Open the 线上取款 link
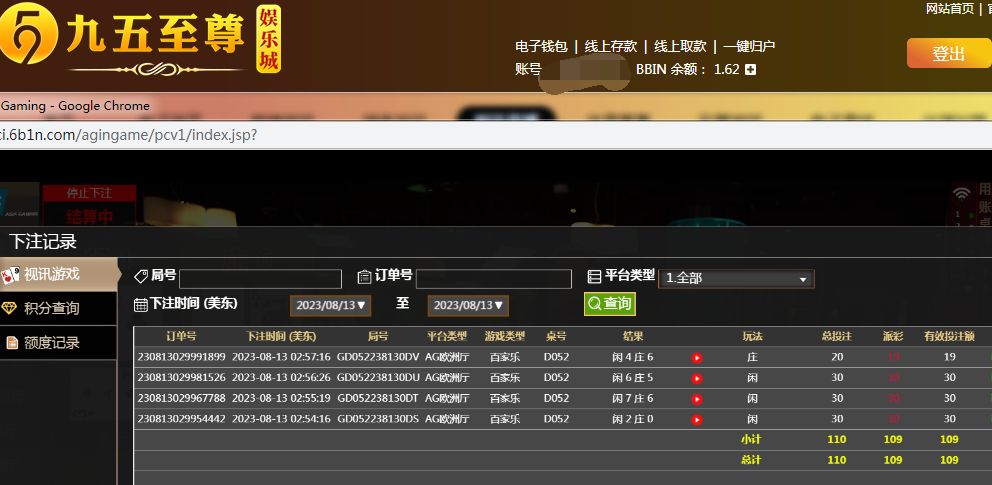Image resolution: width=992 pixels, height=485 pixels. coord(681,46)
